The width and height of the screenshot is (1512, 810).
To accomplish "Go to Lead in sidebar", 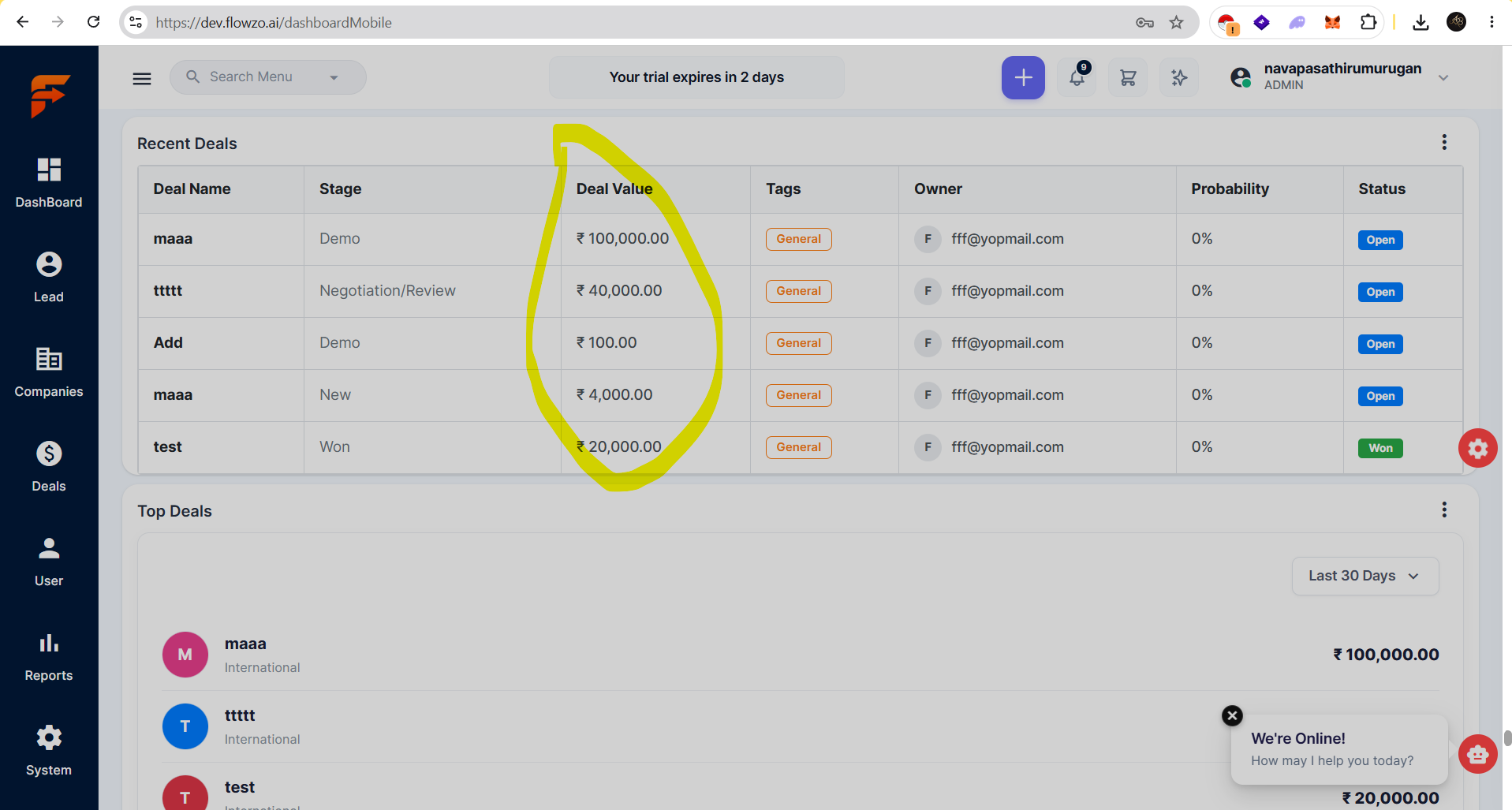I will (x=49, y=278).
